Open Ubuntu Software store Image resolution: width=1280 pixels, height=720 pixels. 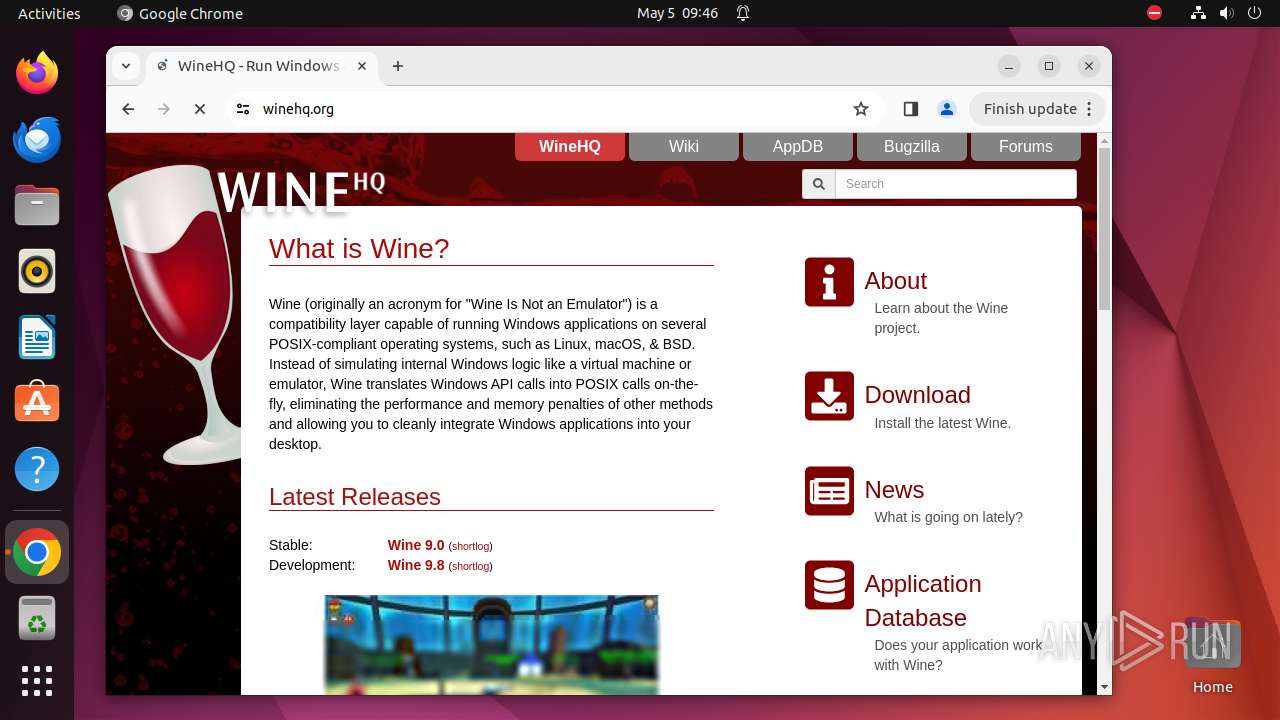tap(37, 403)
